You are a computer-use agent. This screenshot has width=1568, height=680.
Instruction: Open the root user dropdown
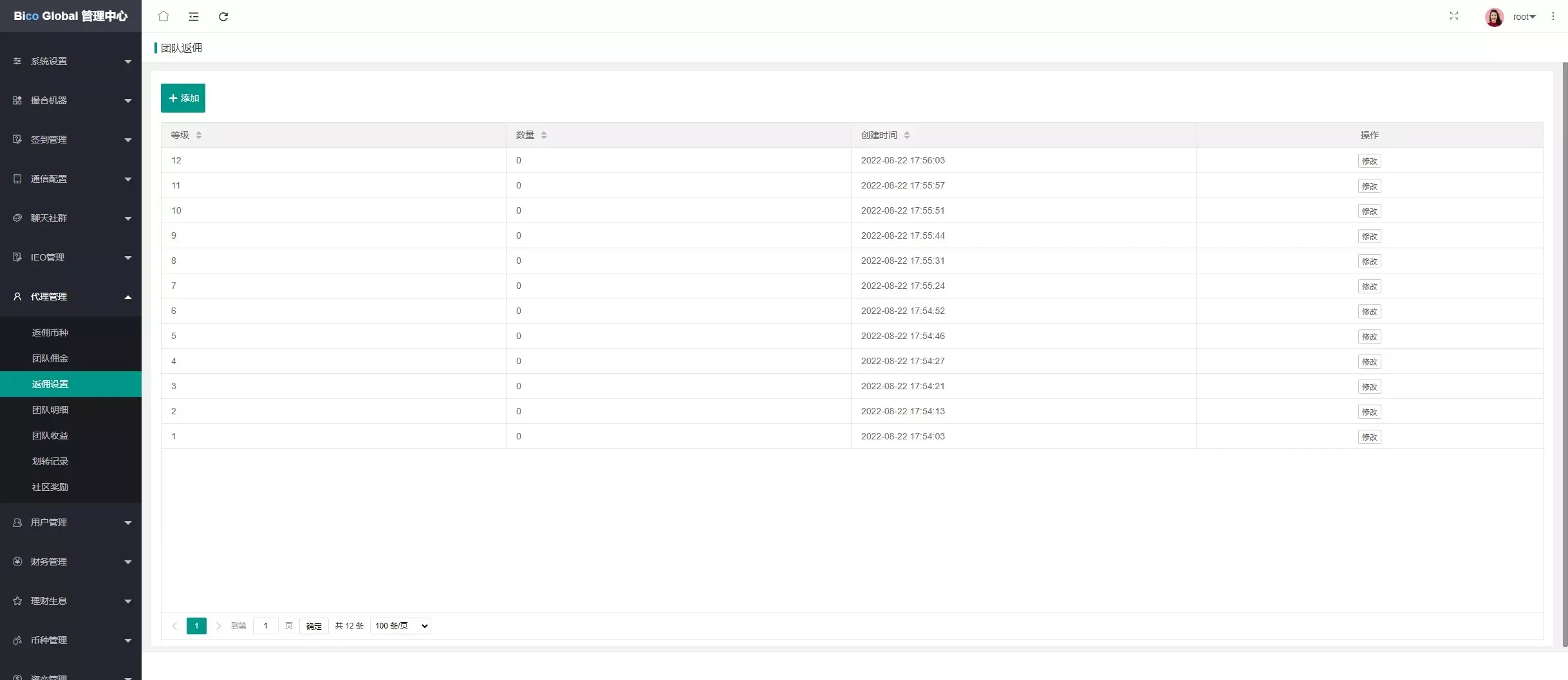tap(1524, 17)
